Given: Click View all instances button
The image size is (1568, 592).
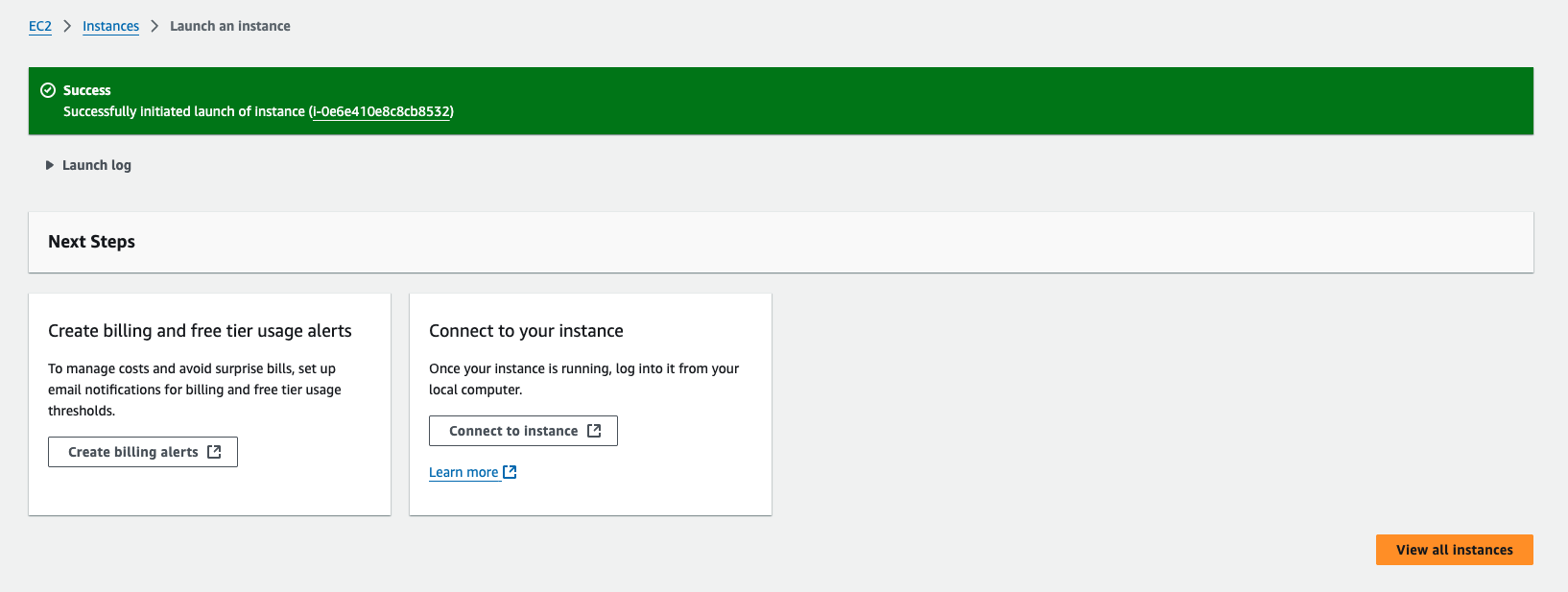Looking at the screenshot, I should (1455, 550).
